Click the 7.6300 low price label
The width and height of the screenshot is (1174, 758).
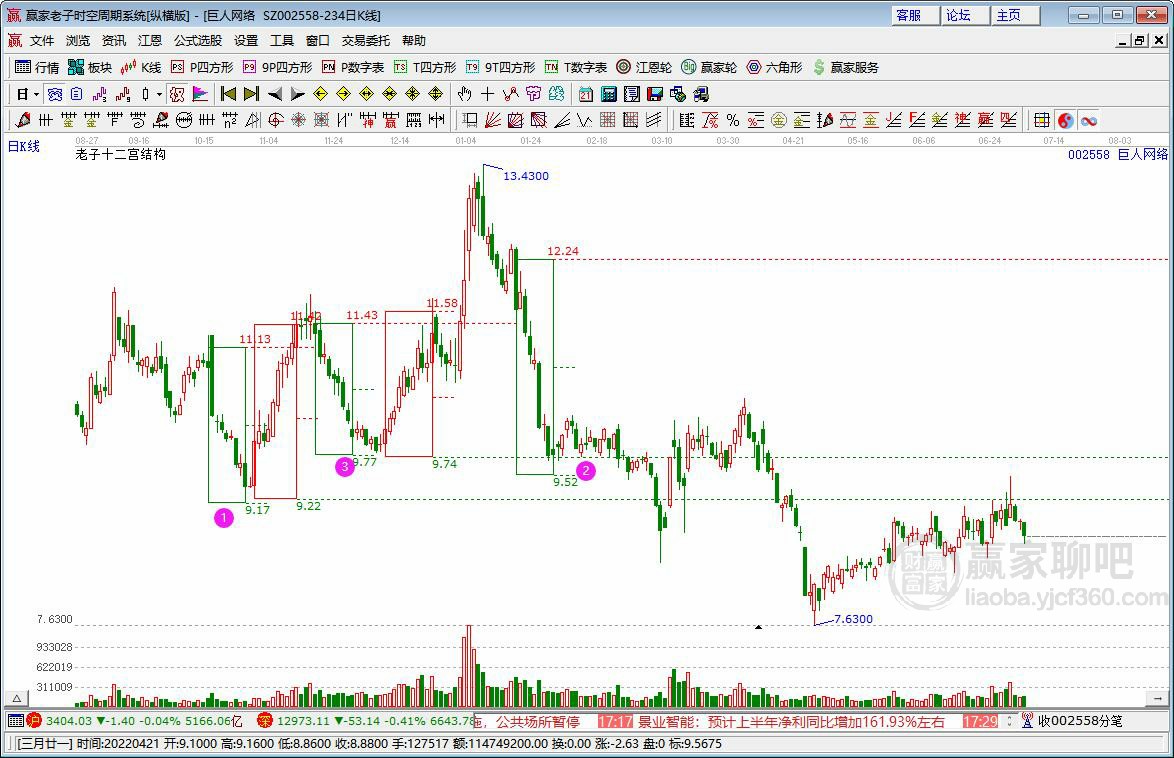(854, 619)
